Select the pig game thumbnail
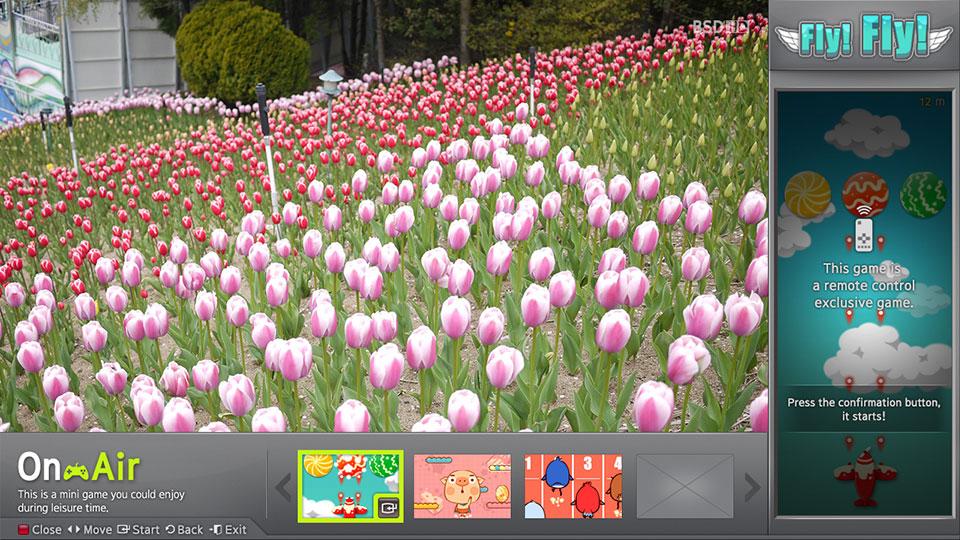 coord(462,486)
